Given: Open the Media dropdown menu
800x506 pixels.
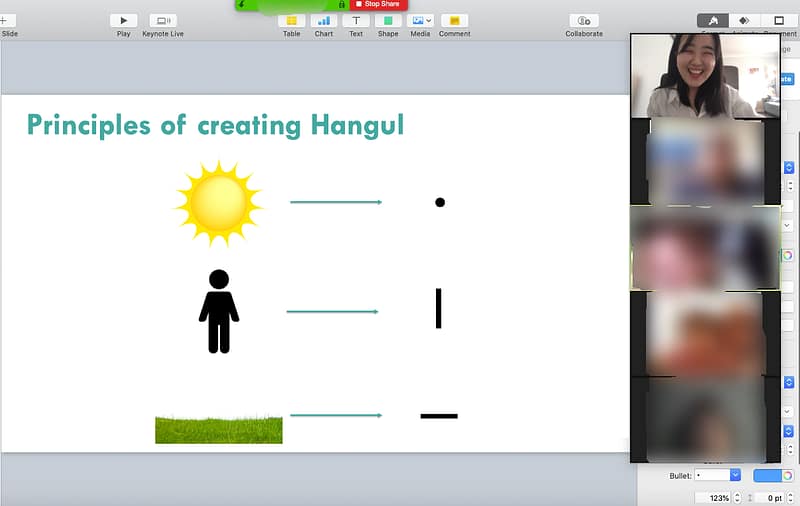Looking at the screenshot, I should [421, 21].
